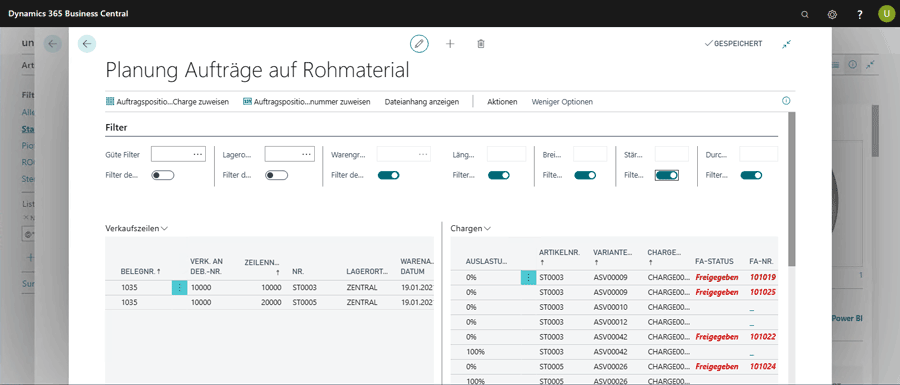Click the Filter section heading
Viewport: 900px width, 385px height.
[x=117, y=127]
